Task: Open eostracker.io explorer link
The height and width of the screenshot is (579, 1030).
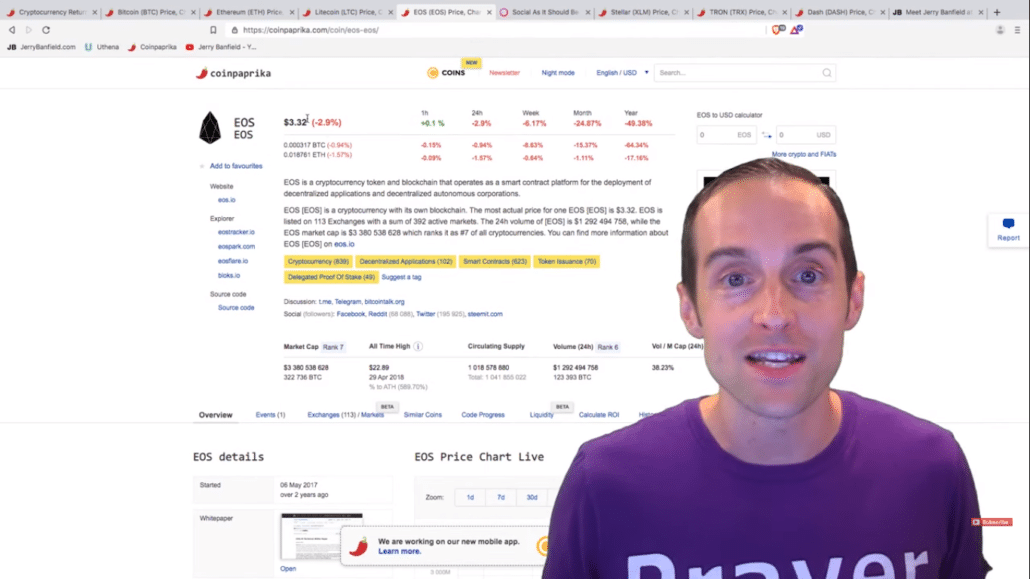Action: tap(236, 232)
